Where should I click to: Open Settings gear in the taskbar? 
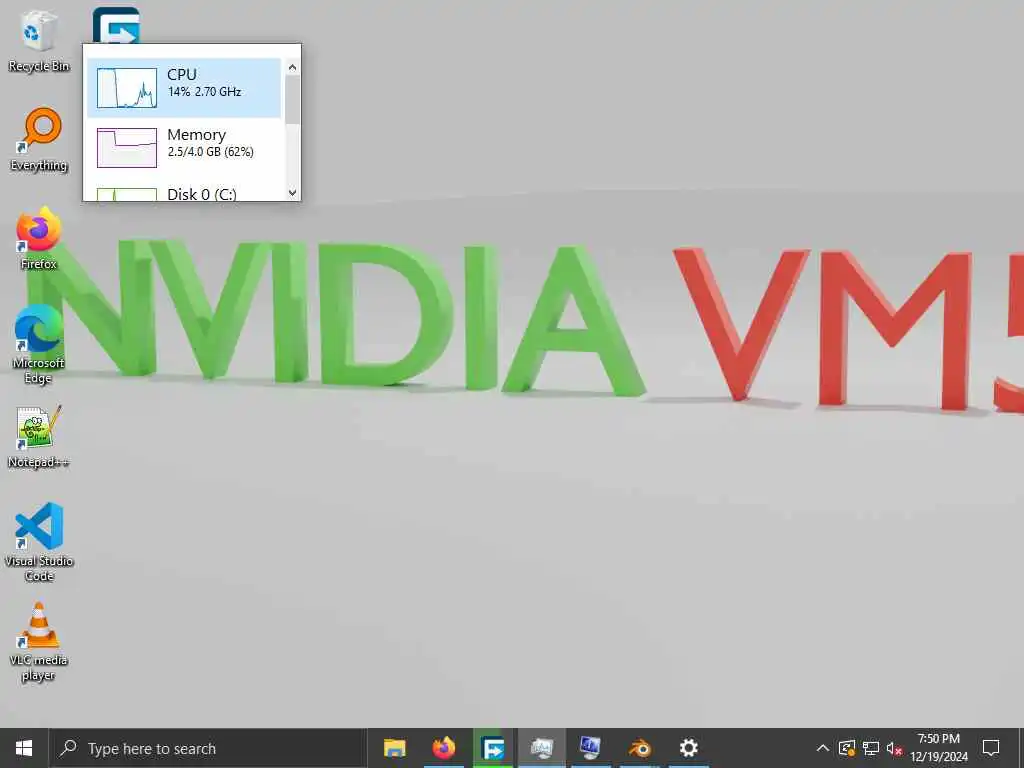pos(688,748)
